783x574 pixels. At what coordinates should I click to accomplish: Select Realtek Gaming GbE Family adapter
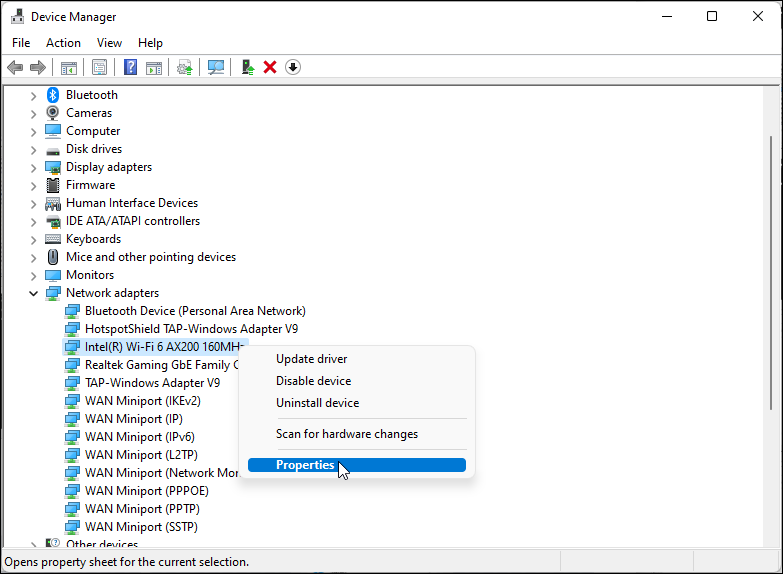click(161, 365)
